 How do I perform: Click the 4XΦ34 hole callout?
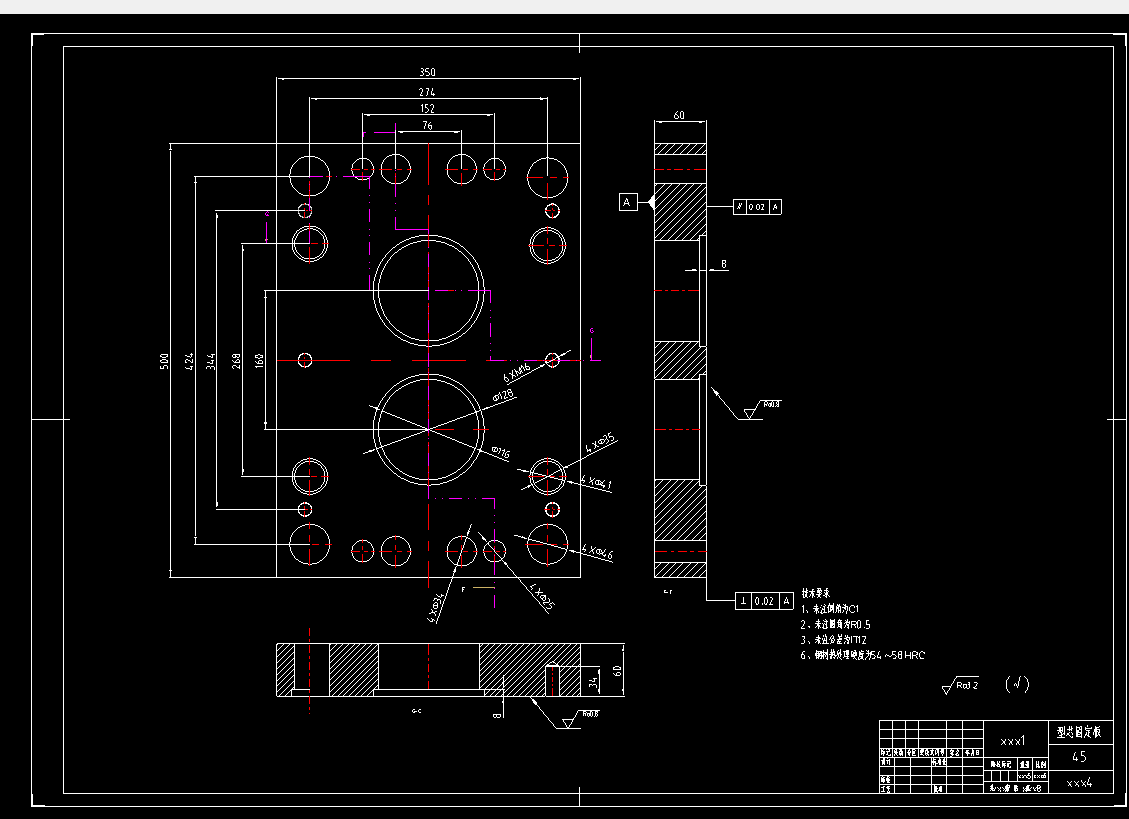point(437,607)
